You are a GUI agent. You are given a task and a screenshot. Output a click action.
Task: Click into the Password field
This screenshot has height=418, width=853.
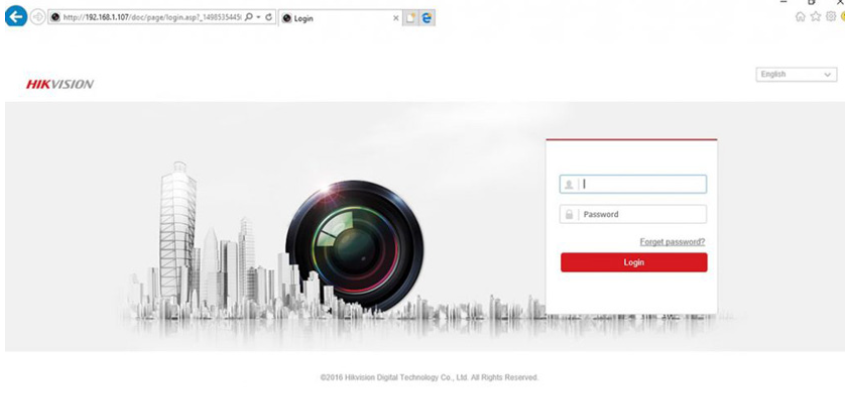point(640,214)
